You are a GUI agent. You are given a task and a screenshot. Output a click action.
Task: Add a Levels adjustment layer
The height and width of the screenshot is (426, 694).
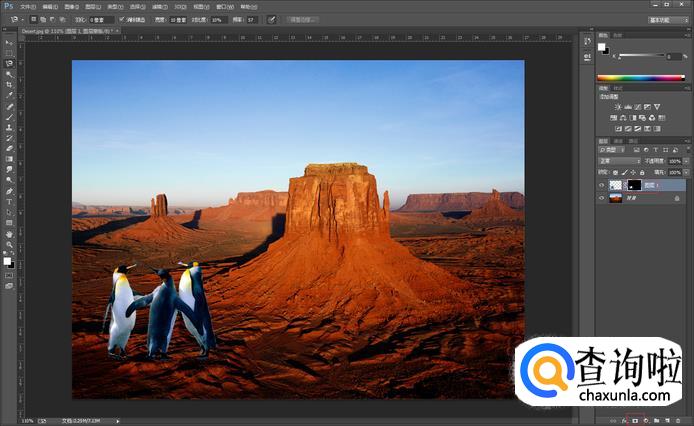pyautogui.click(x=628, y=107)
